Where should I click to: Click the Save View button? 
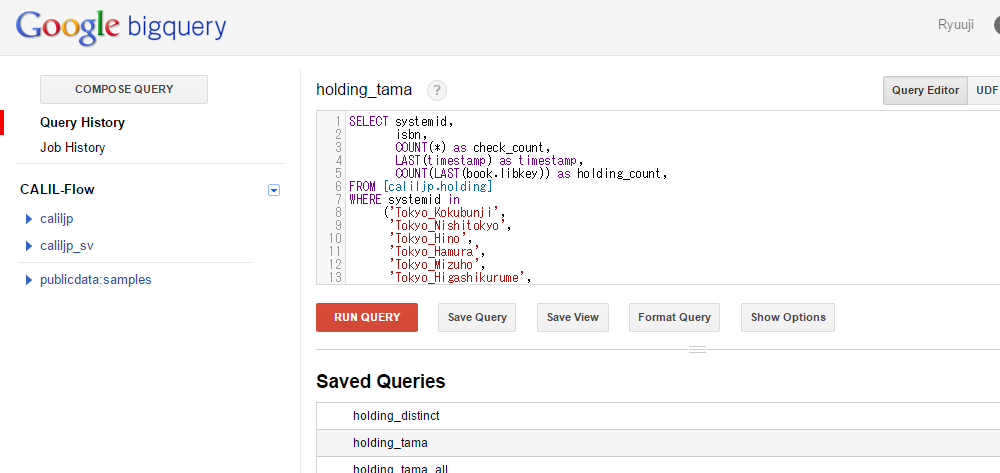pyautogui.click(x=573, y=317)
